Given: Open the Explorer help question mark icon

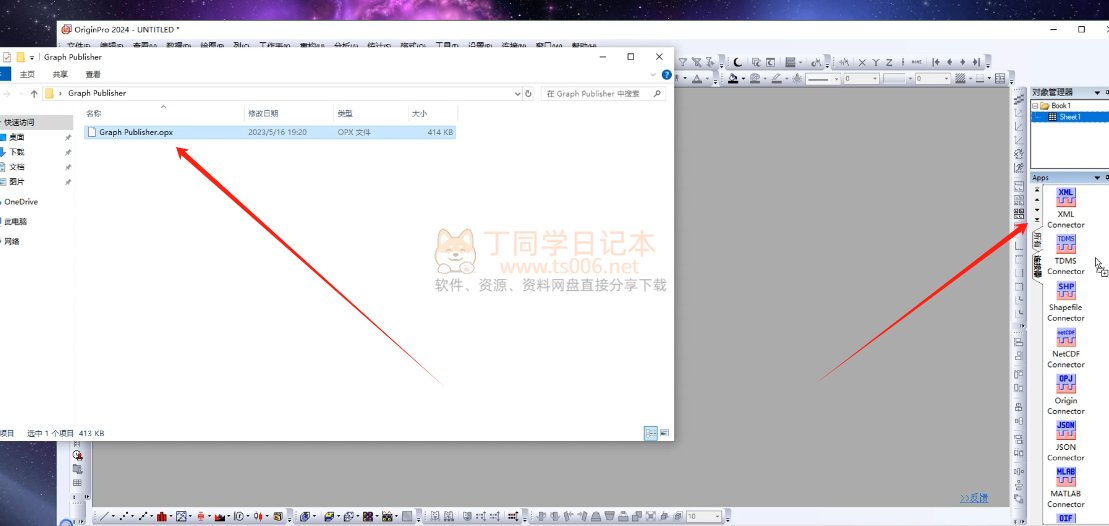Looking at the screenshot, I should 666,74.
